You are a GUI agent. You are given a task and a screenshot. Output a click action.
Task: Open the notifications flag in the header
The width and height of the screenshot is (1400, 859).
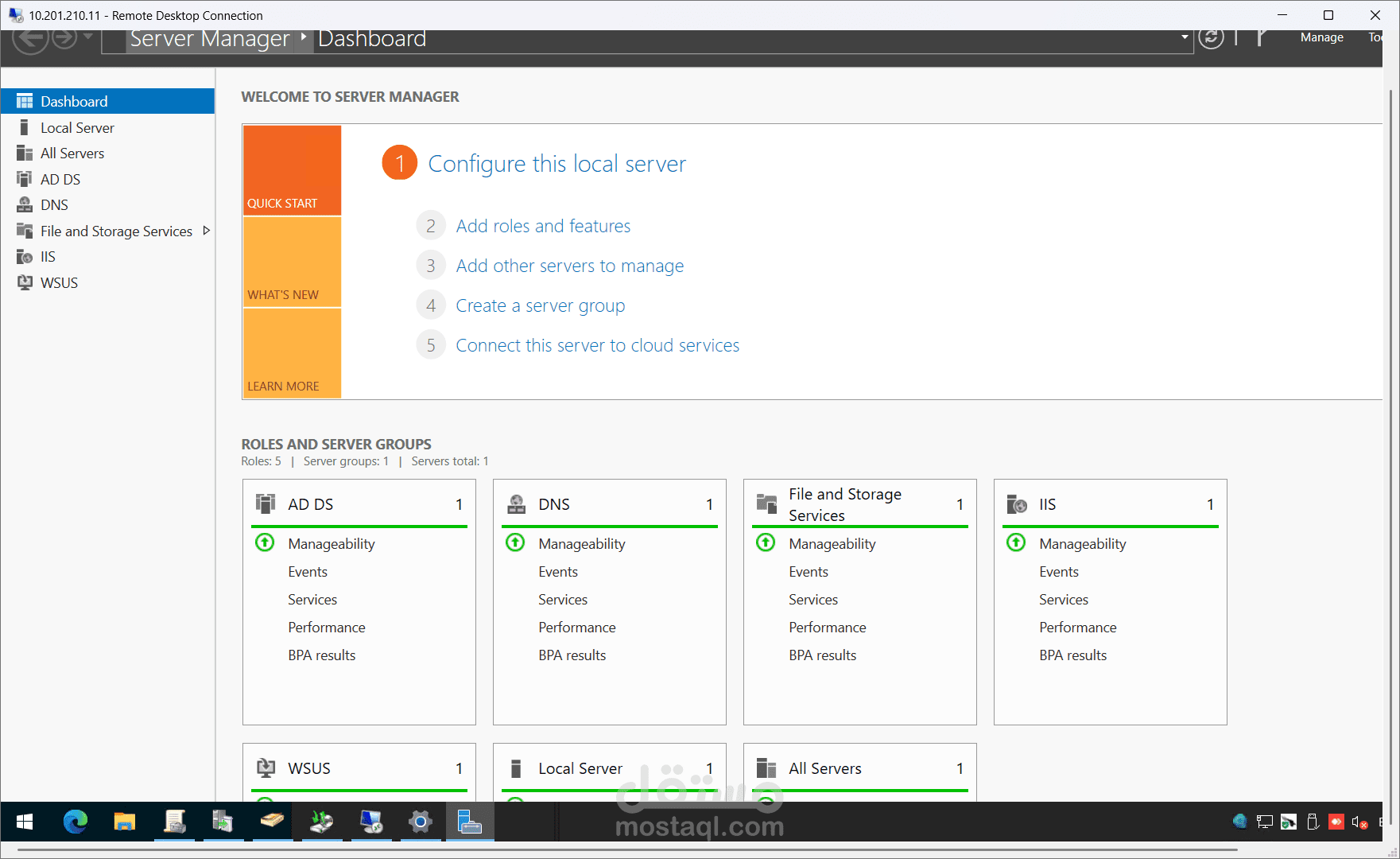point(1261,37)
